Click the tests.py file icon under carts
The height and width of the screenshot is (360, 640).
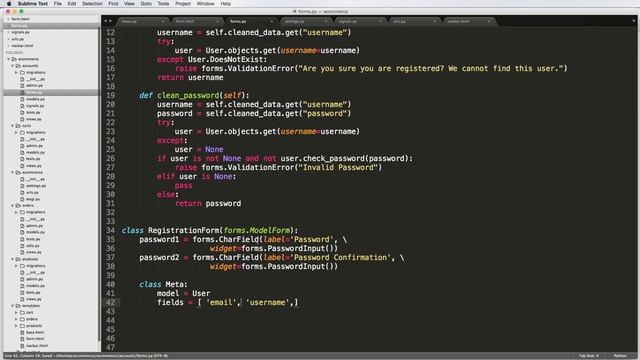[22, 159]
